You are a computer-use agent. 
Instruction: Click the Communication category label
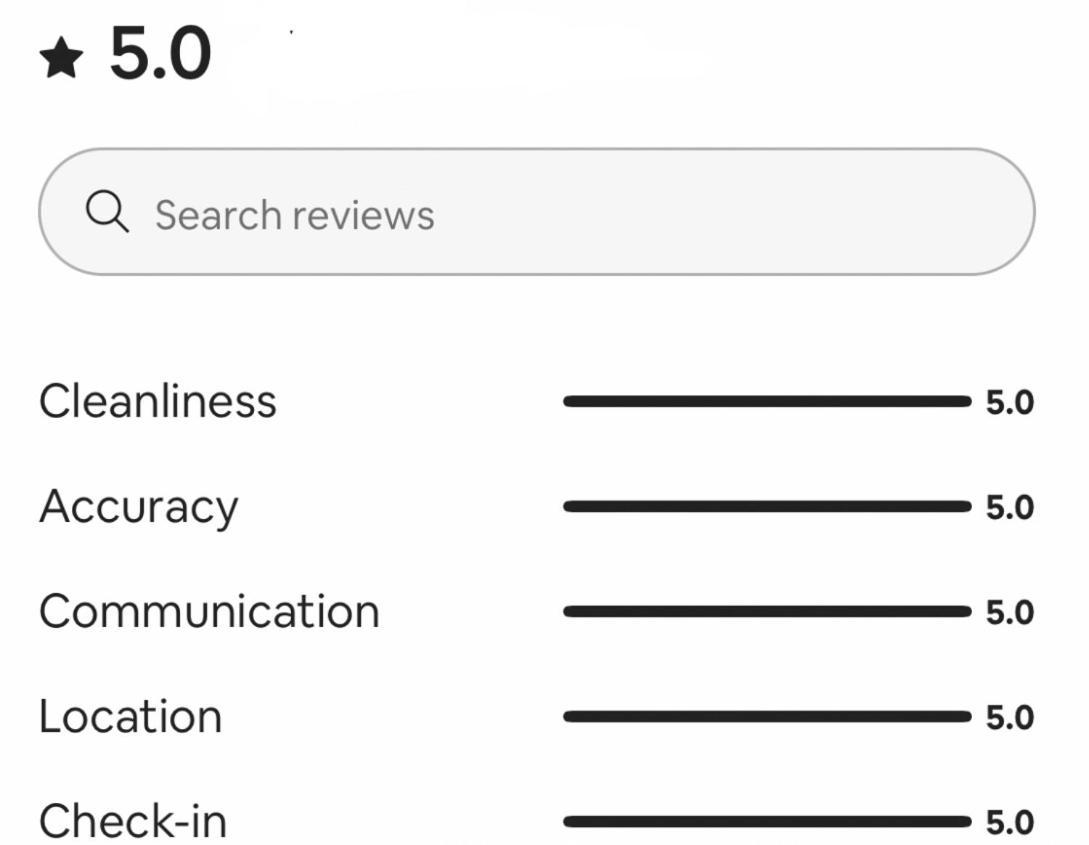point(209,612)
